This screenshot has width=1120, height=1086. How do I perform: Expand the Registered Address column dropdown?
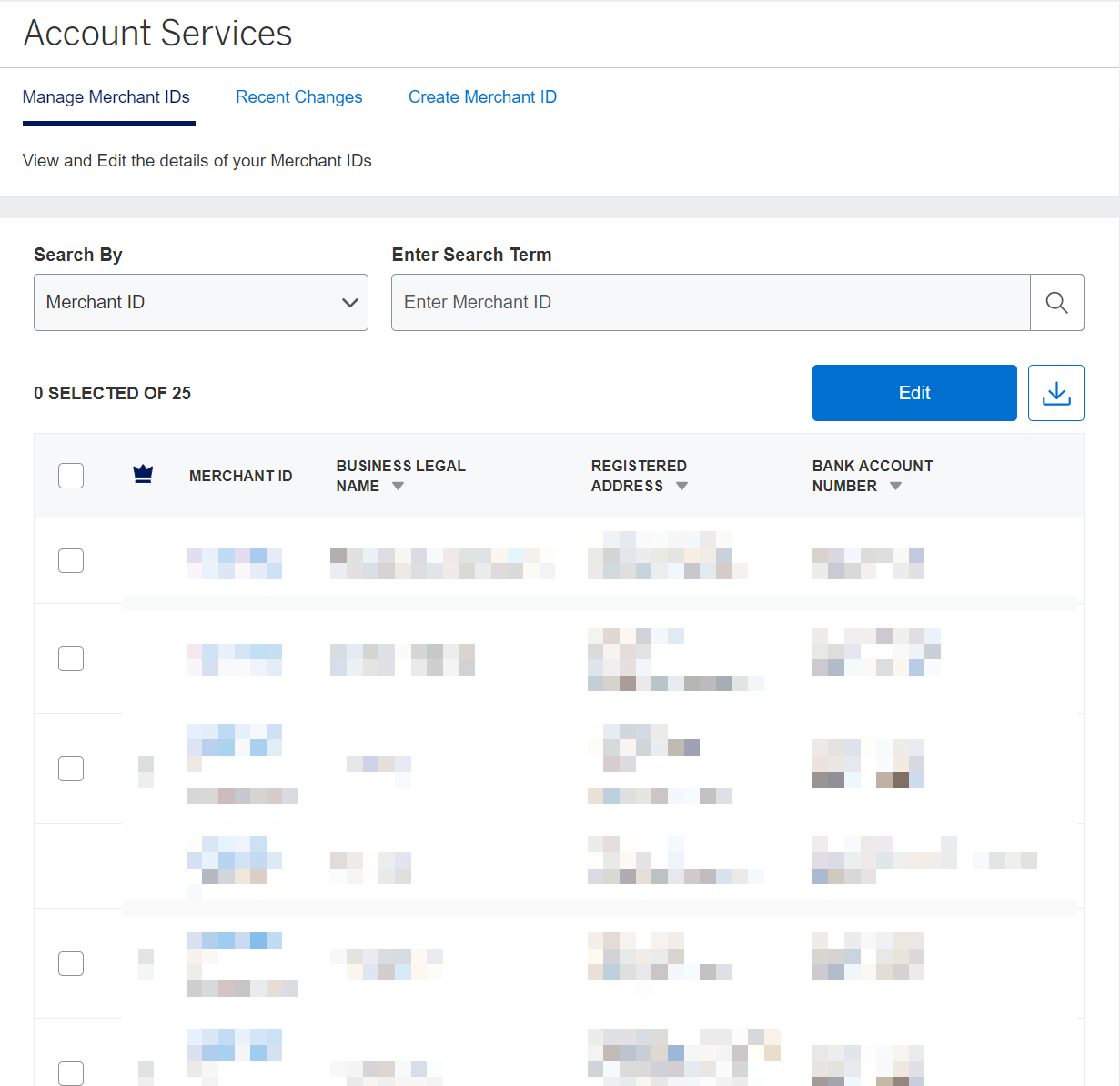[x=681, y=486]
